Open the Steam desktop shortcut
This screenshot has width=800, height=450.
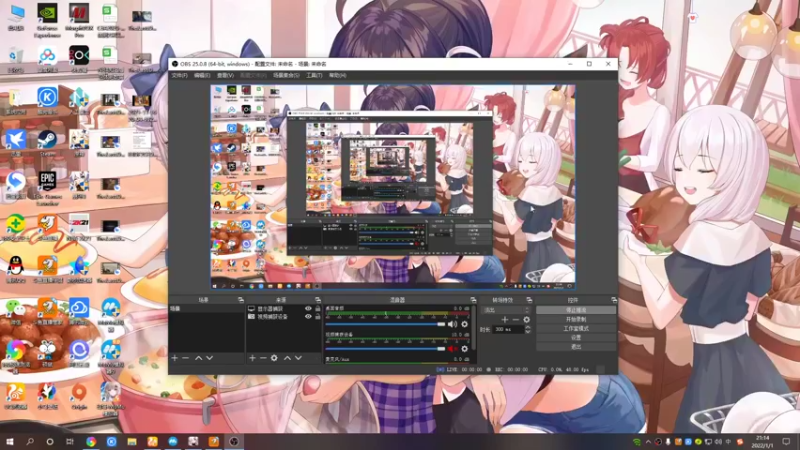(47, 143)
